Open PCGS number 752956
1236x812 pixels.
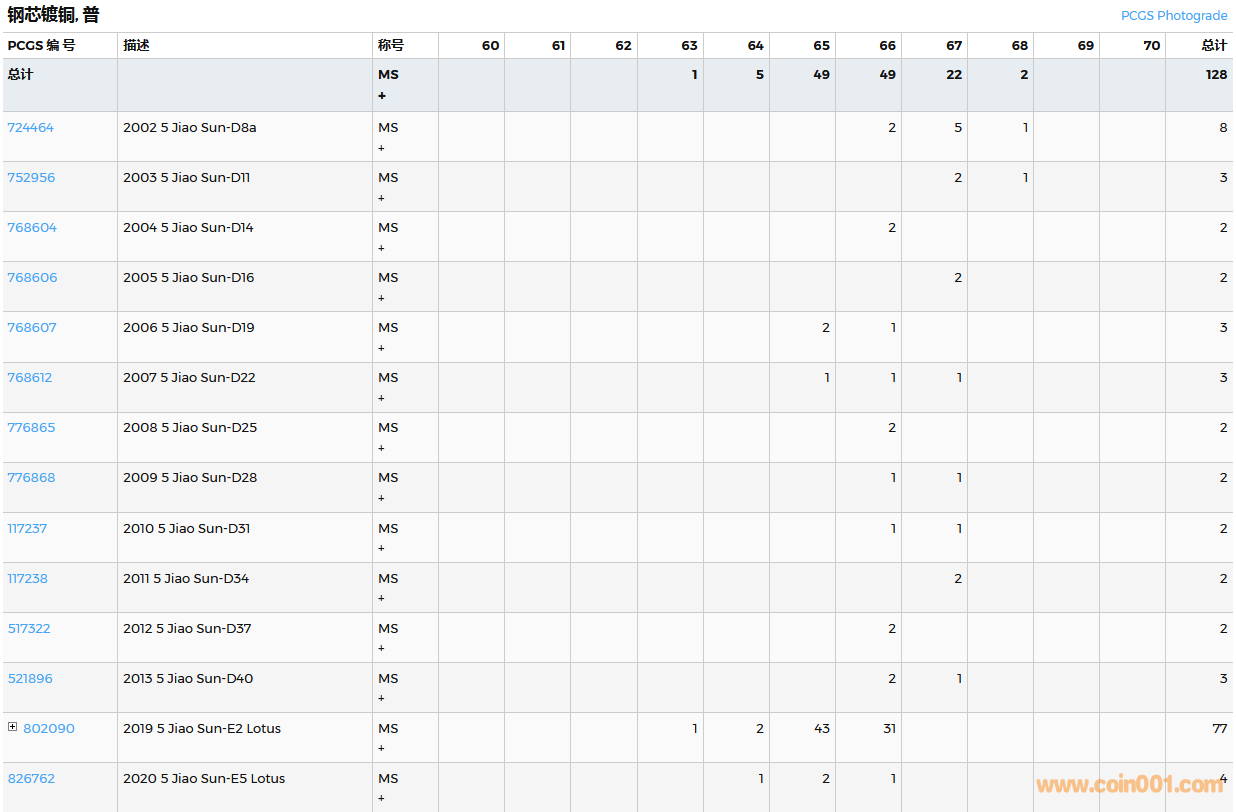click(x=31, y=177)
